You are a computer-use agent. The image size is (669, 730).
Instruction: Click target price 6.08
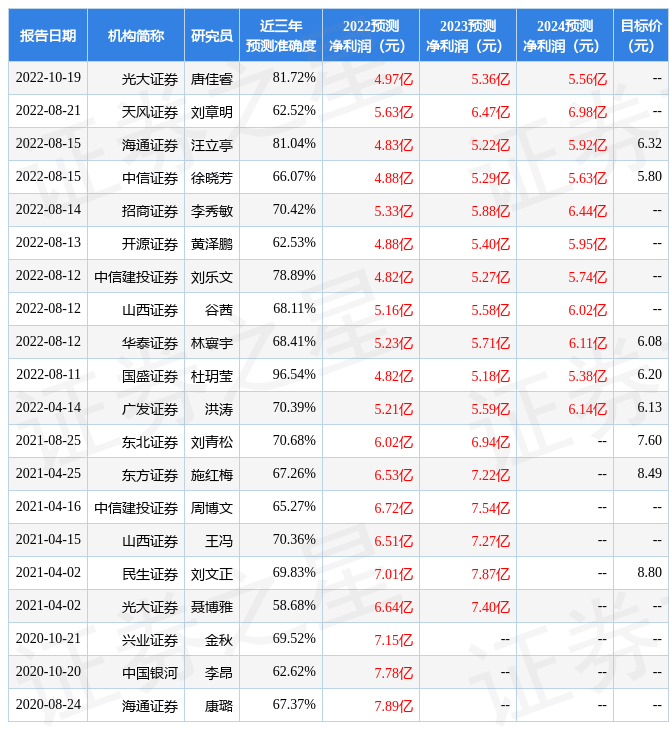point(649,342)
